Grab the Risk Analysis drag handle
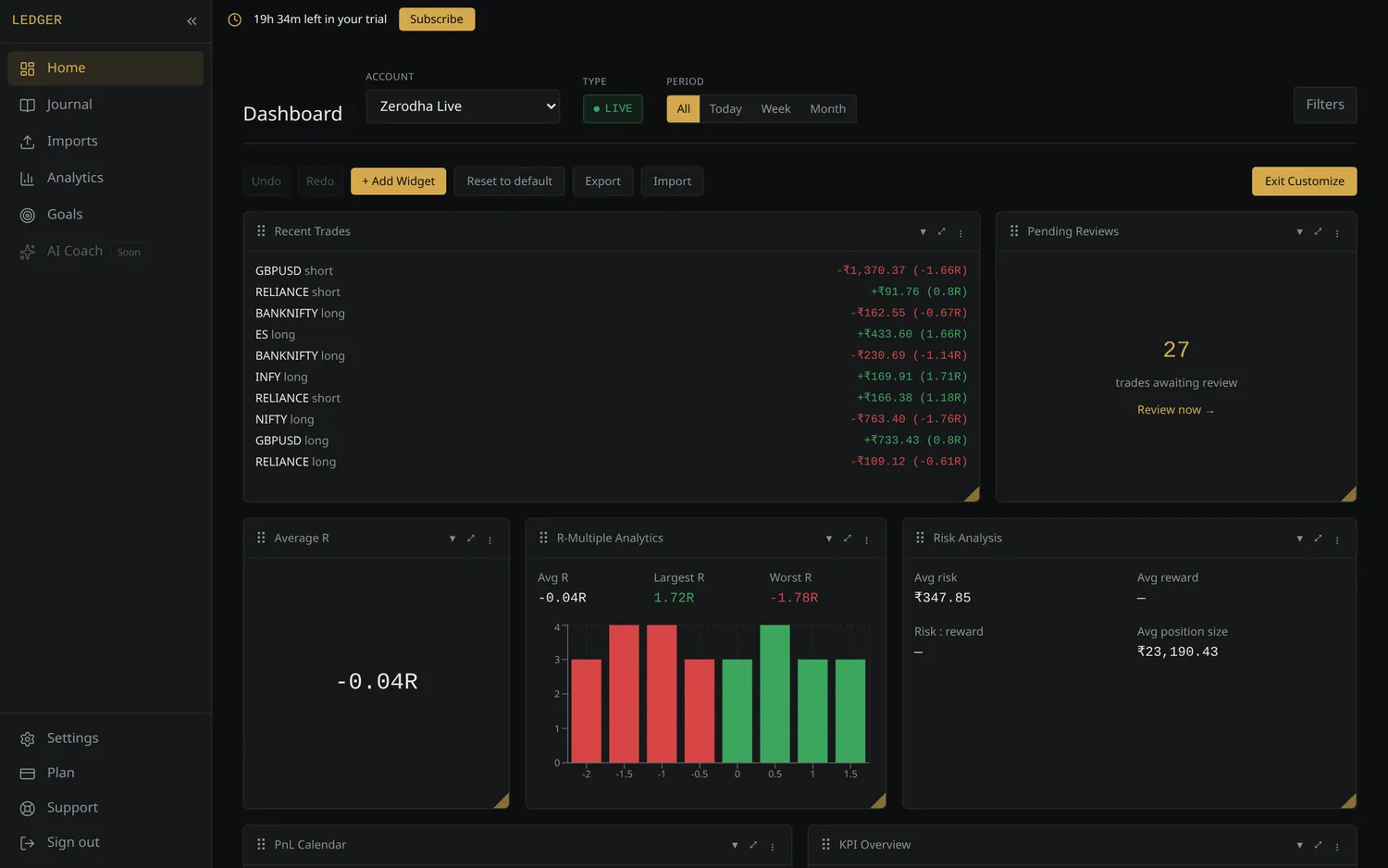 (920, 538)
